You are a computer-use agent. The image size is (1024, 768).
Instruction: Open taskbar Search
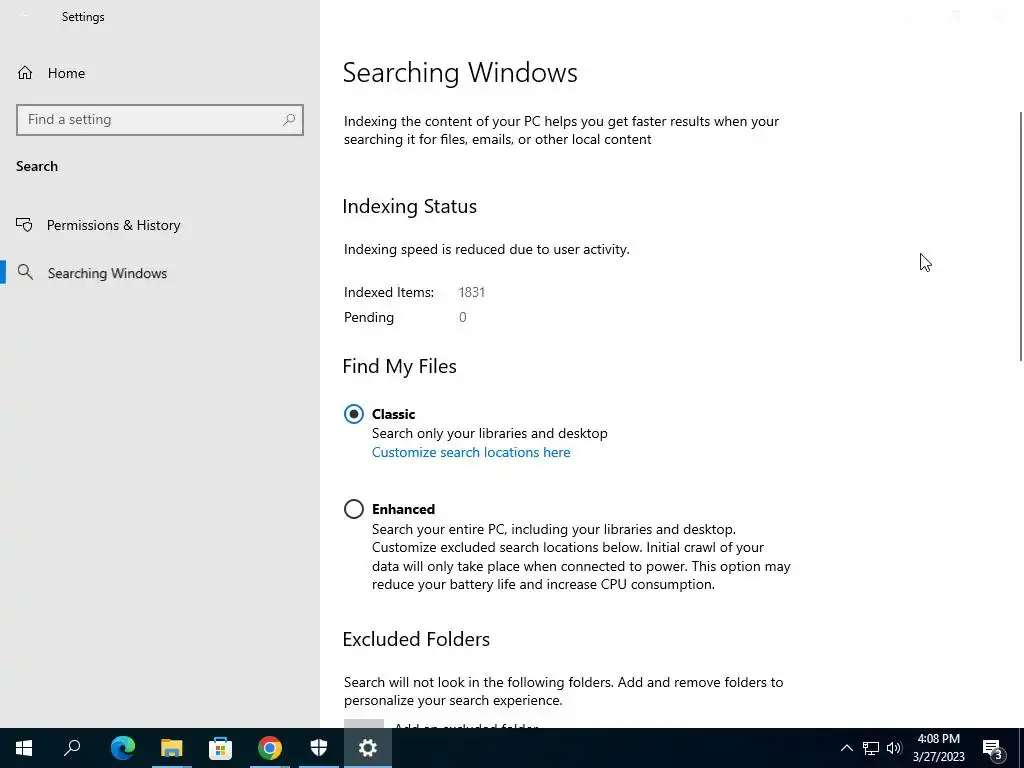pos(72,748)
